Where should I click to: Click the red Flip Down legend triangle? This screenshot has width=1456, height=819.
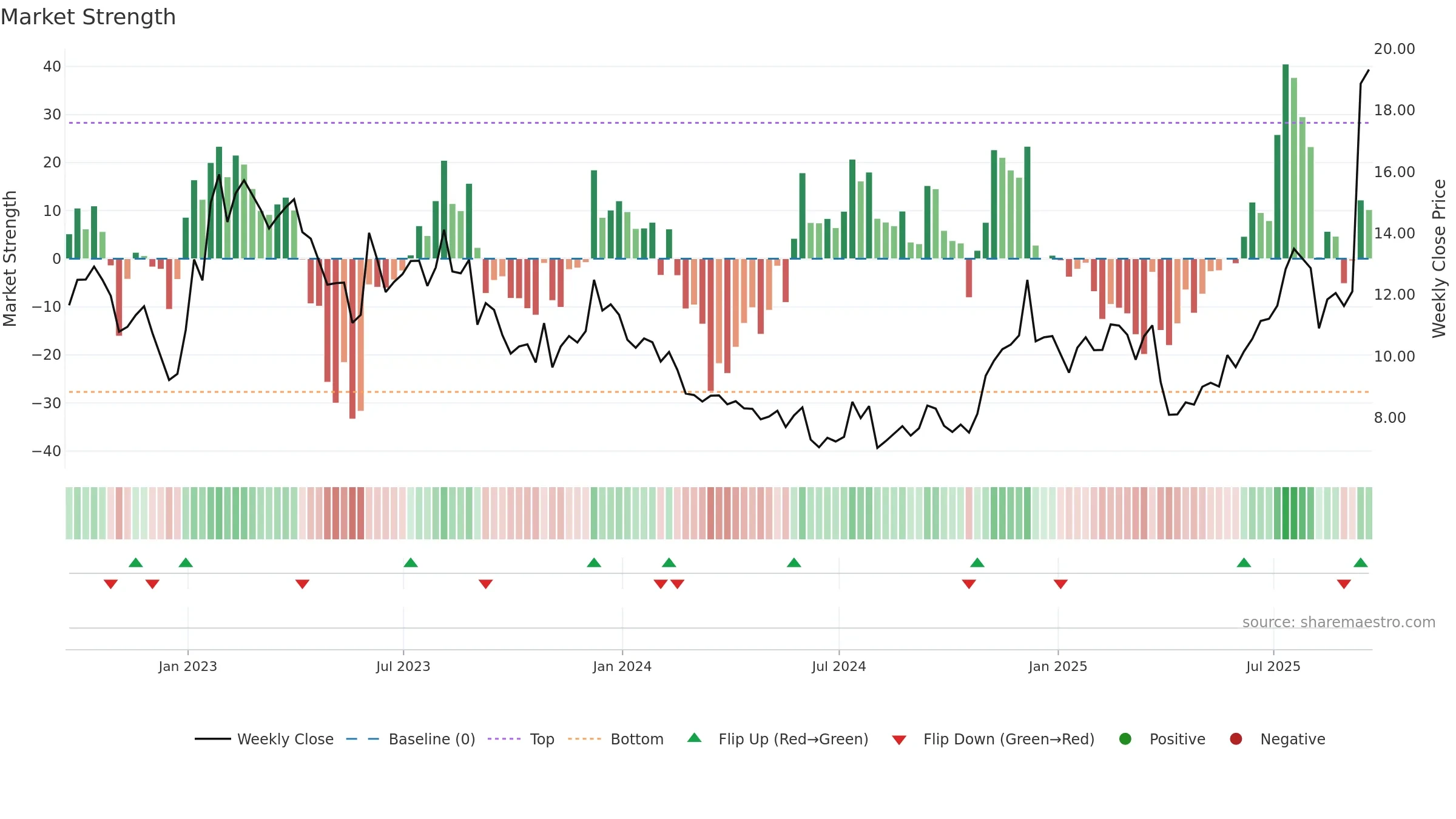[x=900, y=740]
